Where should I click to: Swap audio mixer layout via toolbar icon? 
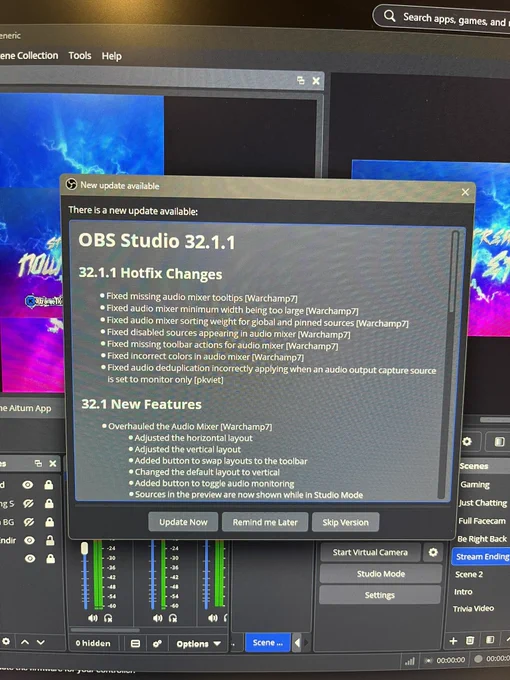click(135, 644)
